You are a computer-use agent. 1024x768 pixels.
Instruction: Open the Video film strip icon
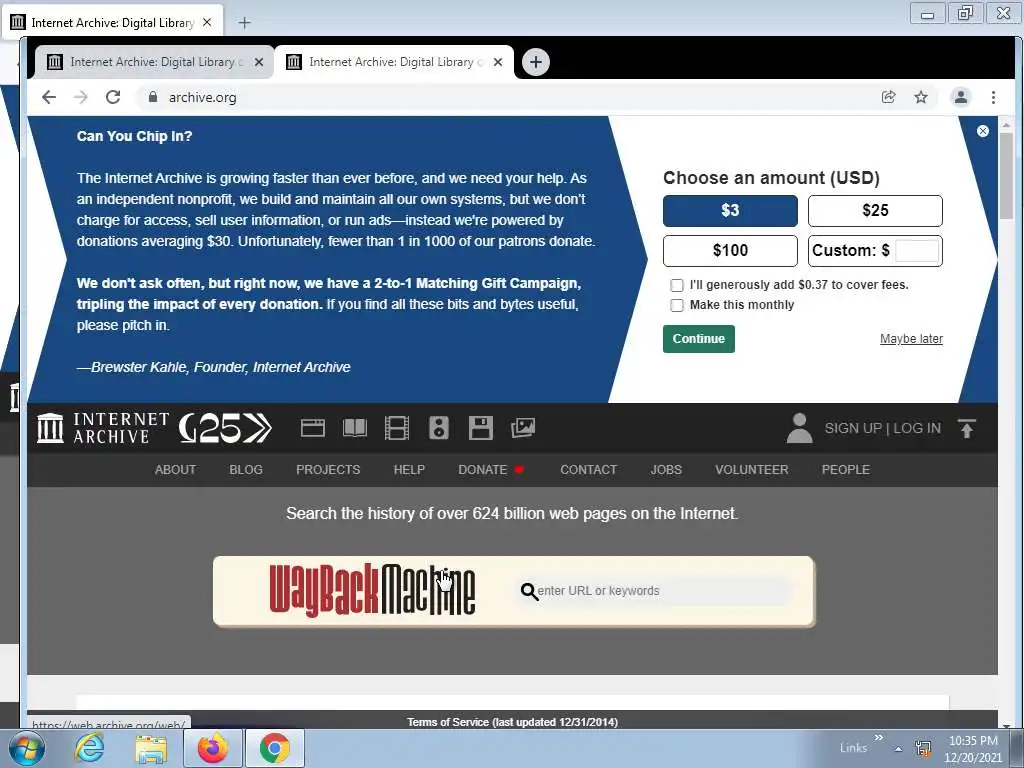tap(396, 428)
